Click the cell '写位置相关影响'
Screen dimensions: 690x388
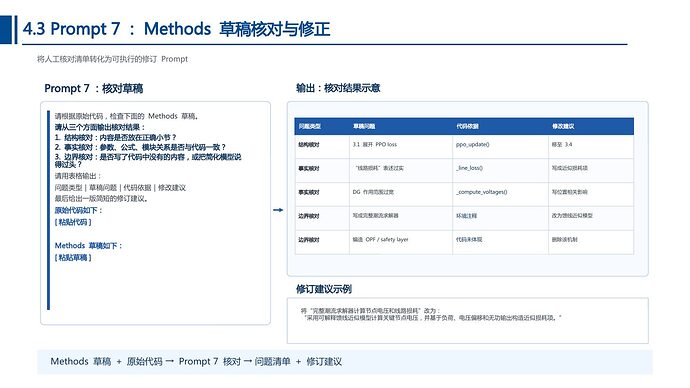click(570, 192)
